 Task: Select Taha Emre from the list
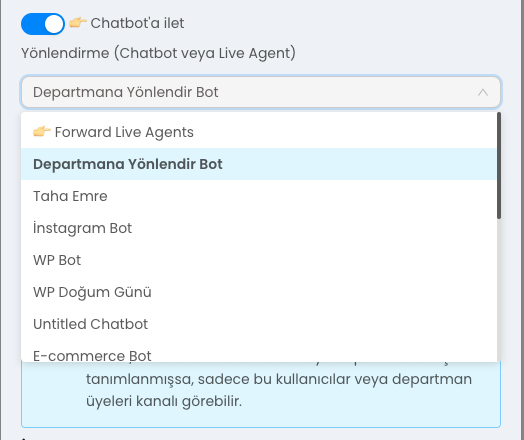[x=259, y=196]
